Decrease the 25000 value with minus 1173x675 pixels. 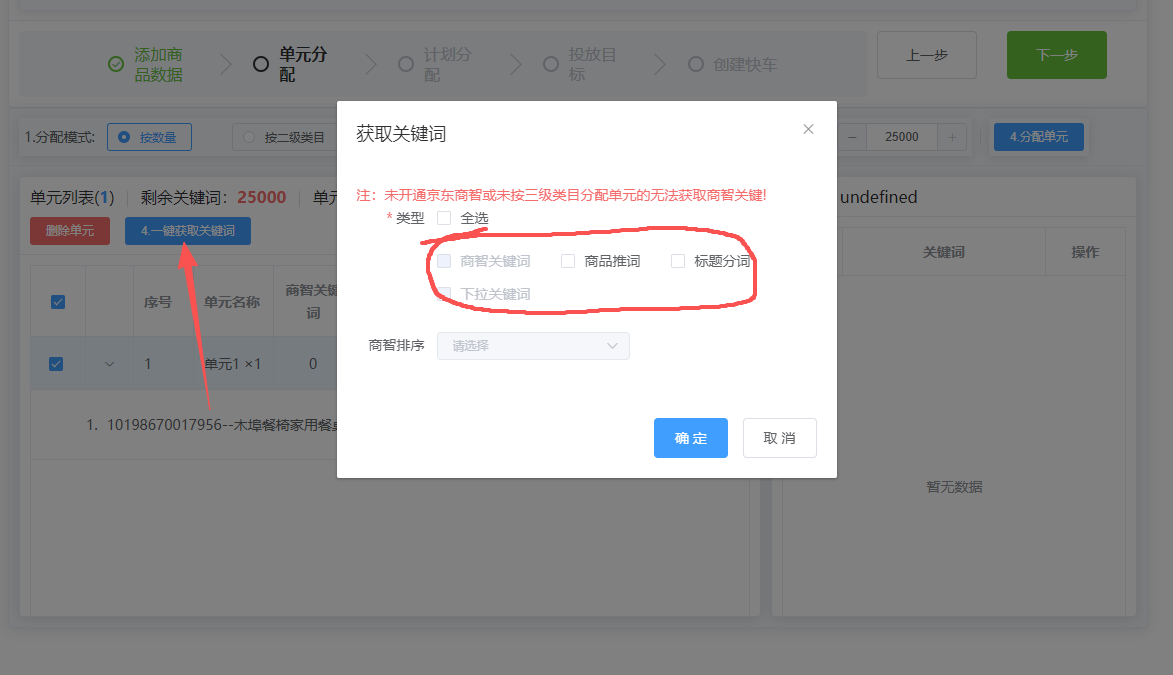(852, 137)
